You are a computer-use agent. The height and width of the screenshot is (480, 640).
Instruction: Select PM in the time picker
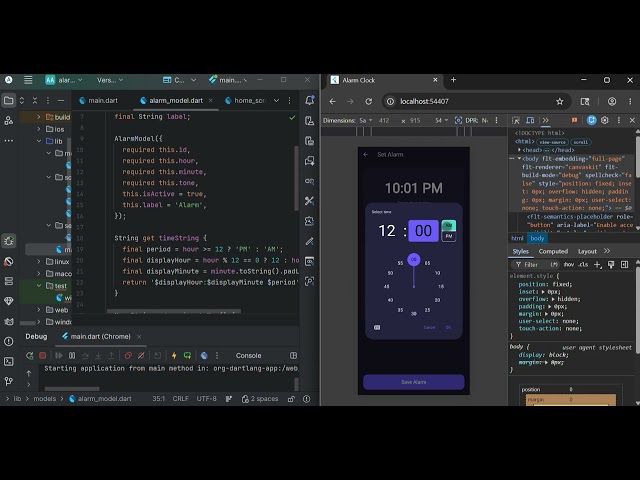449,236
